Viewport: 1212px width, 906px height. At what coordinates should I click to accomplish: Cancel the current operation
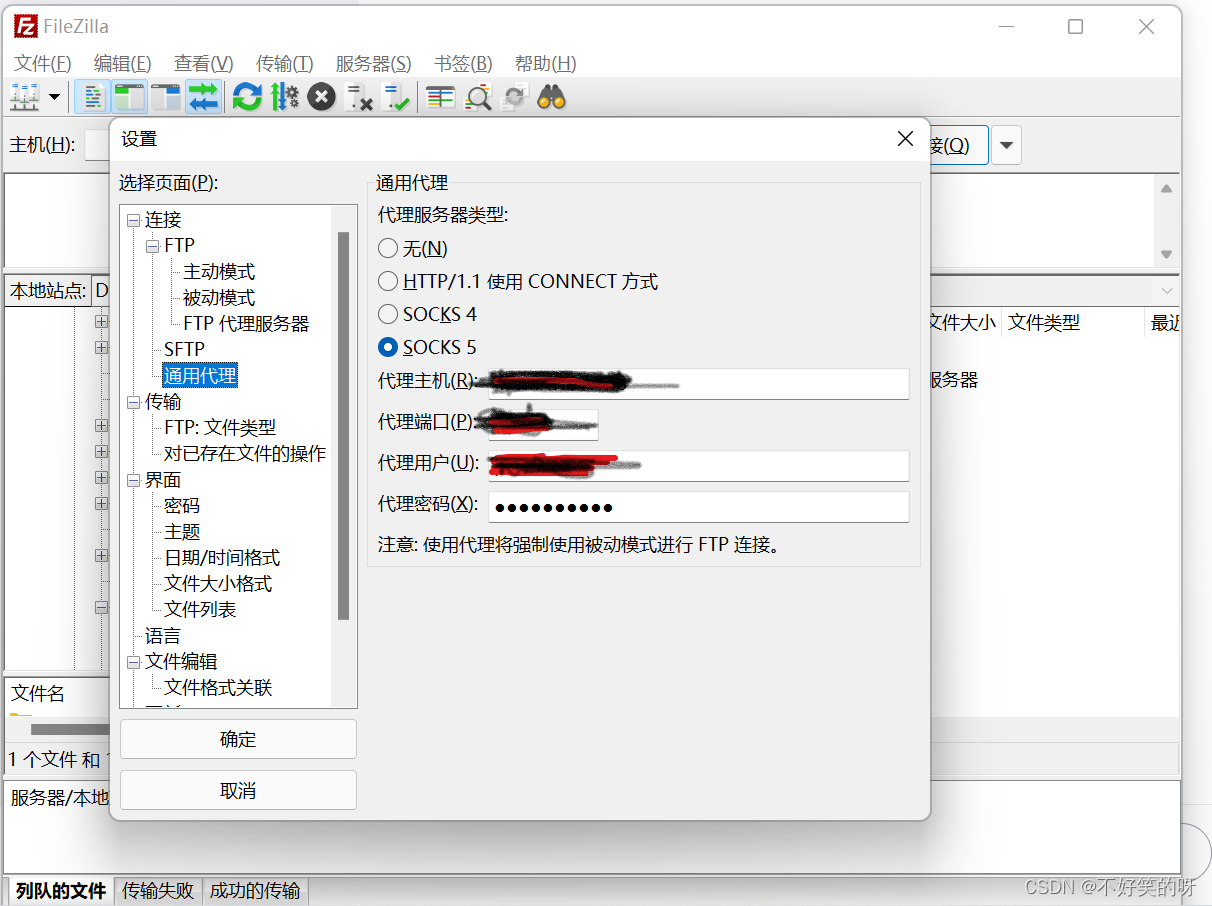point(321,97)
